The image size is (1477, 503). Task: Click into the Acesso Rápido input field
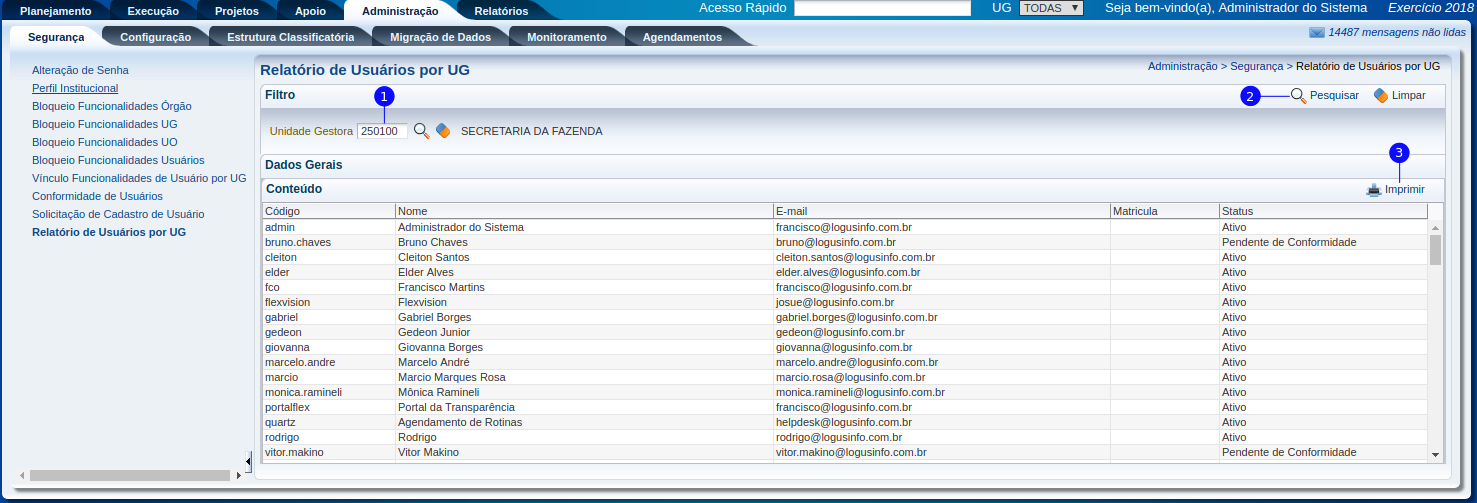point(882,8)
